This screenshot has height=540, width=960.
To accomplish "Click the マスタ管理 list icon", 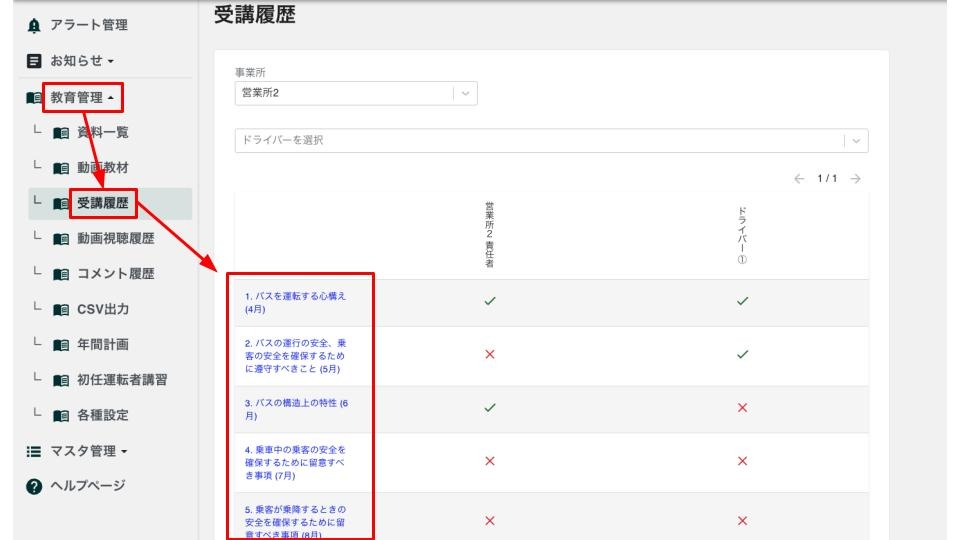I will click(x=33, y=451).
